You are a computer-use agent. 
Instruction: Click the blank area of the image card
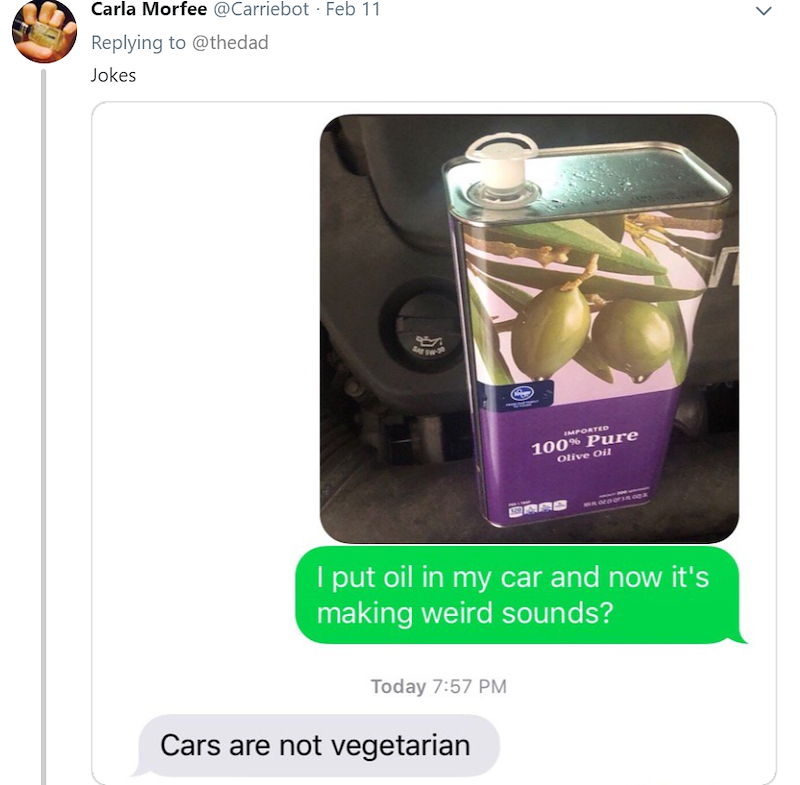[x=204, y=357]
